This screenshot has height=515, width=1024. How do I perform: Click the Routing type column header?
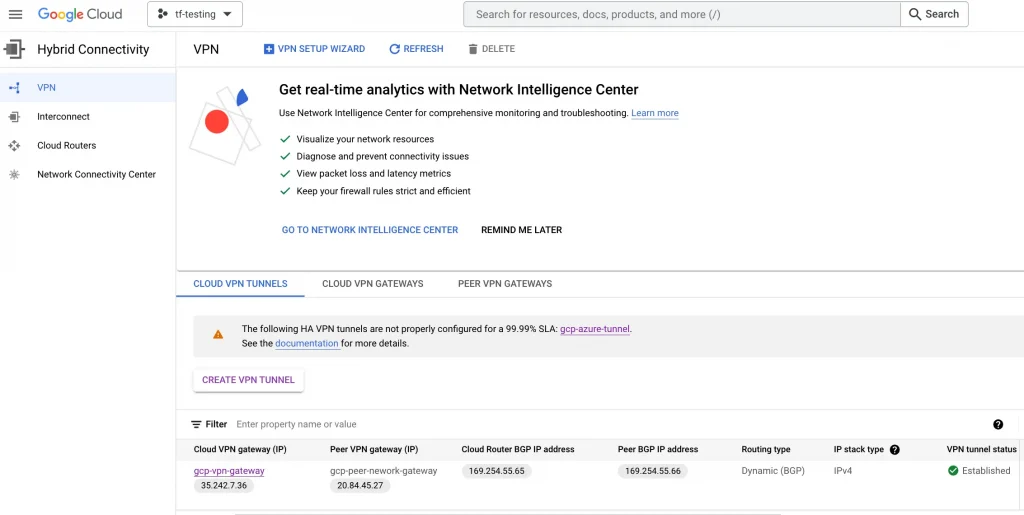pyautogui.click(x=765, y=449)
